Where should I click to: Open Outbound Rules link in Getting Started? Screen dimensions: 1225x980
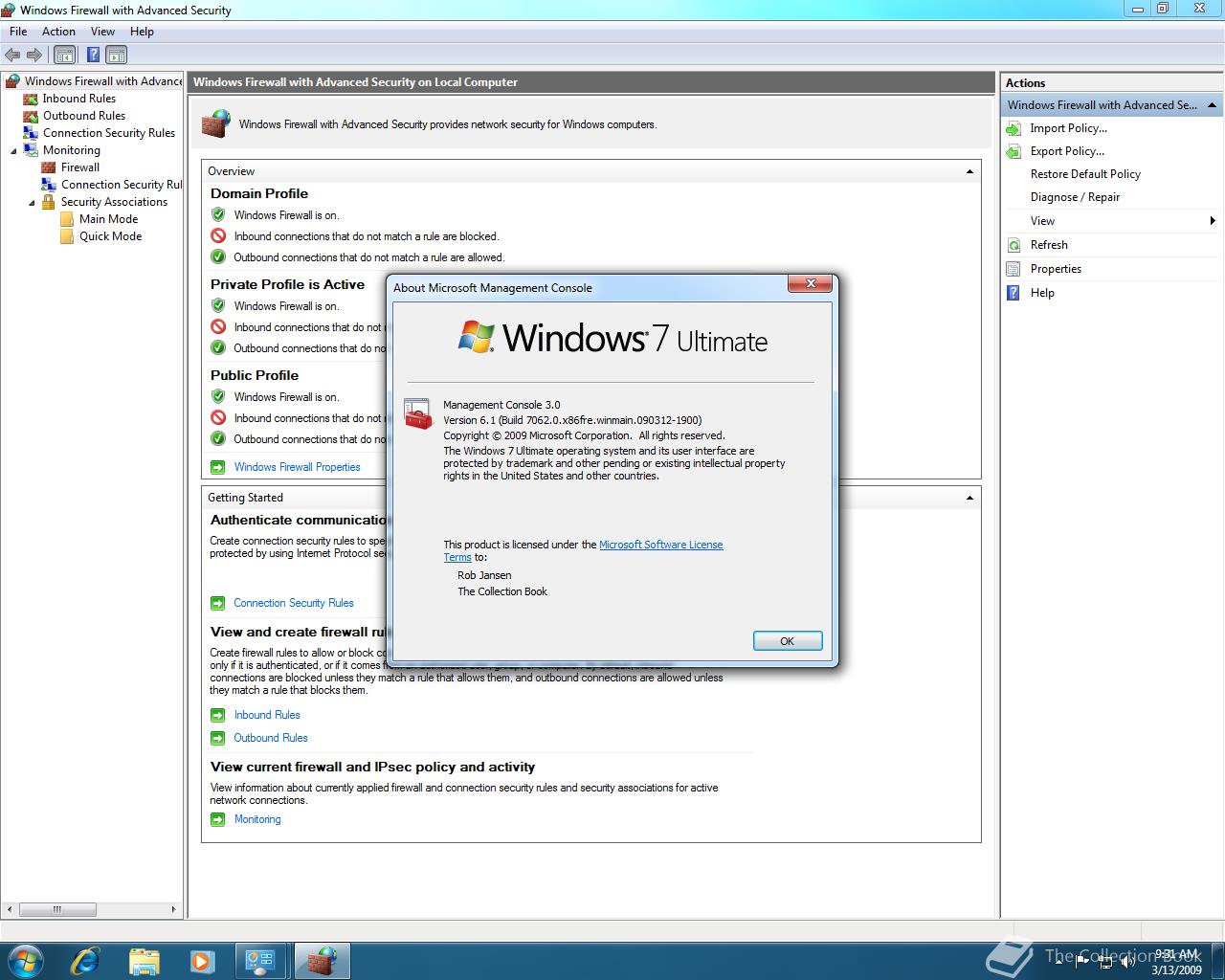tap(271, 738)
